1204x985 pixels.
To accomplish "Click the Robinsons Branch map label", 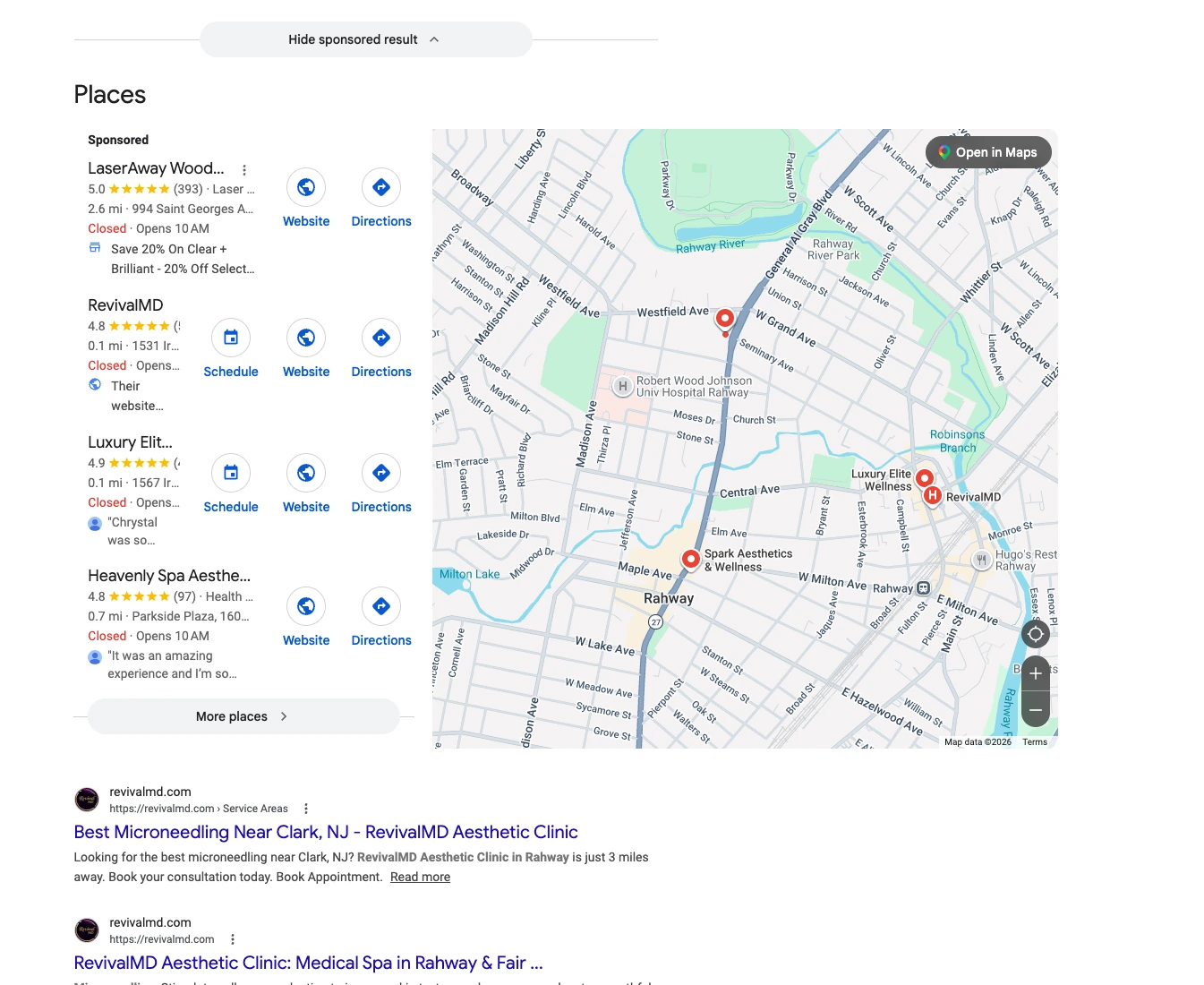I will (x=957, y=441).
